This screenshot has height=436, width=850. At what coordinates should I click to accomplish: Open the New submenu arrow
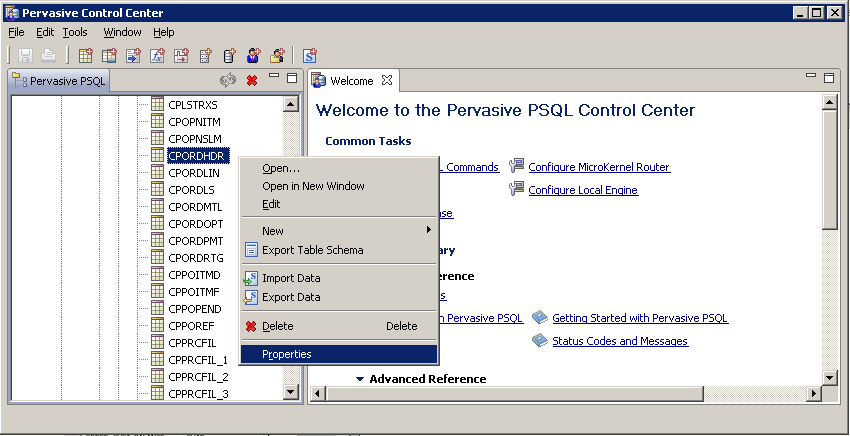click(428, 229)
